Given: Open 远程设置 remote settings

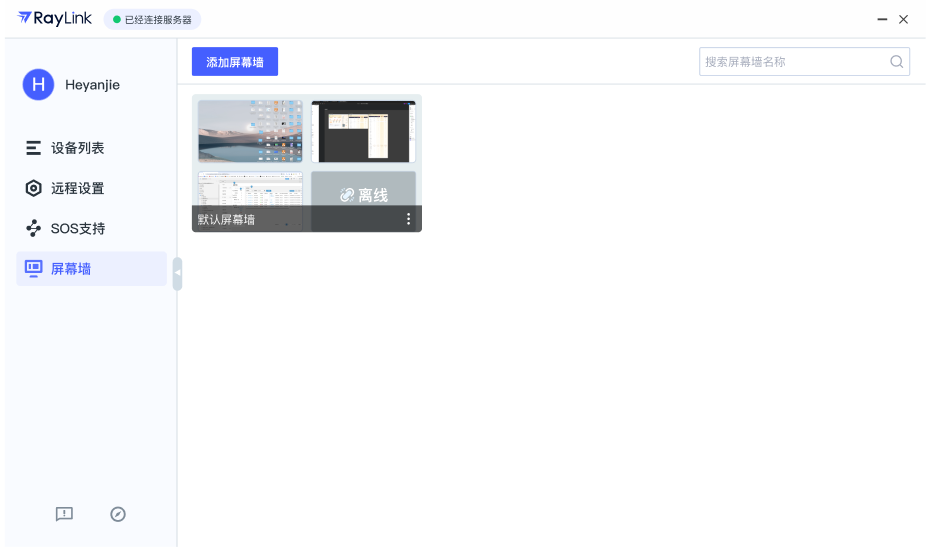Looking at the screenshot, I should [91, 188].
